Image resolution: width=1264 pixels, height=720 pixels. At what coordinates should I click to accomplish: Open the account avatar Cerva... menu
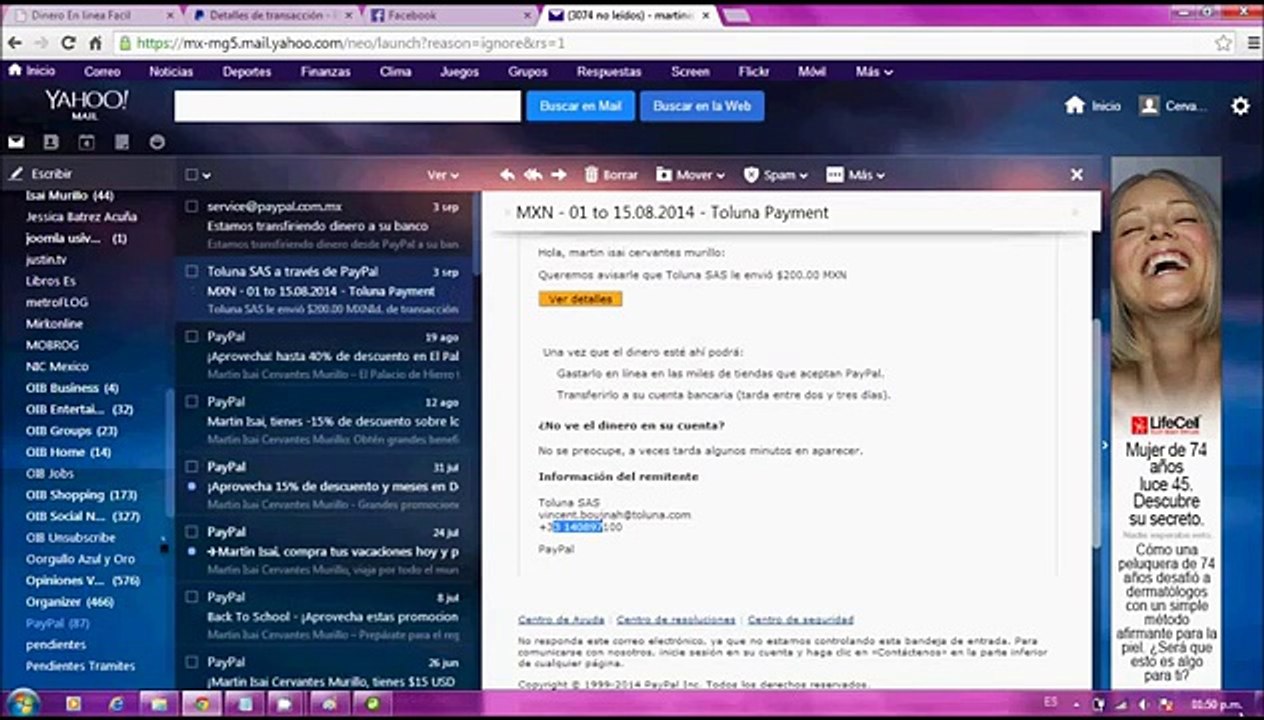point(1174,105)
